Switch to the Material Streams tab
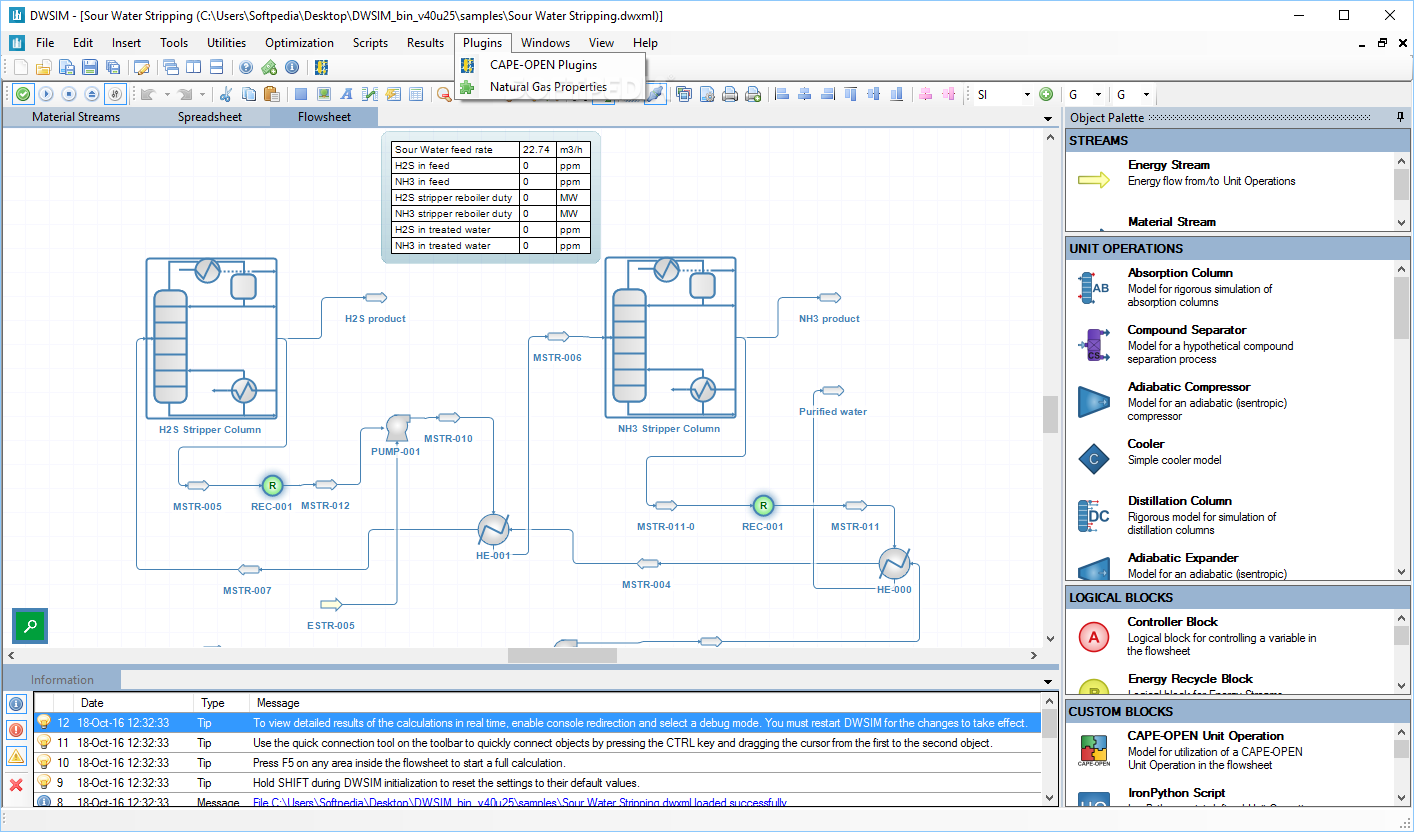This screenshot has width=1414, height=832. click(76, 117)
